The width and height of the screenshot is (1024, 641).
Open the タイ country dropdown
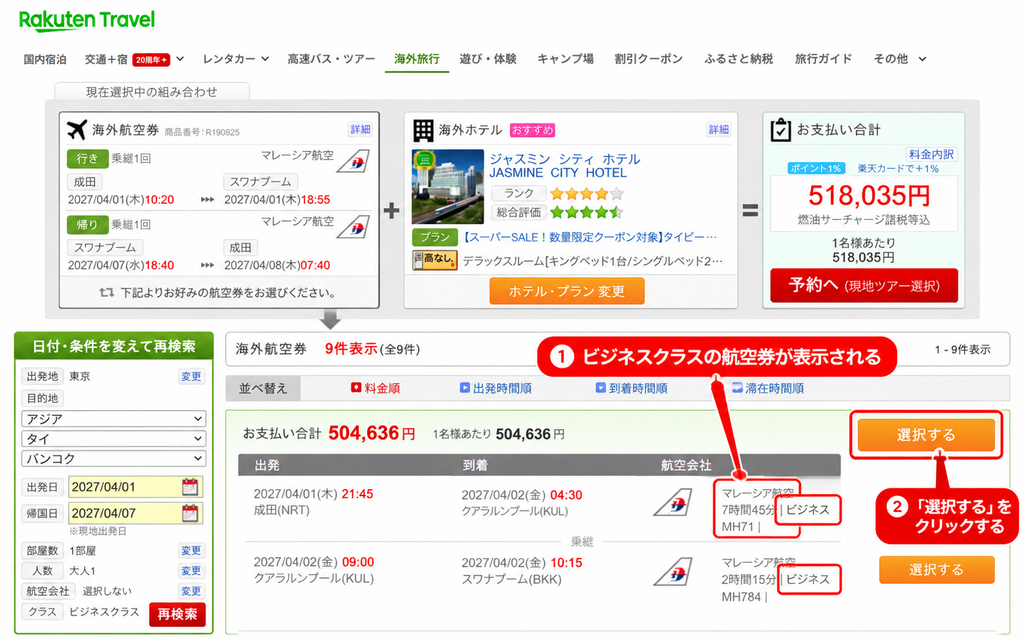click(x=114, y=439)
